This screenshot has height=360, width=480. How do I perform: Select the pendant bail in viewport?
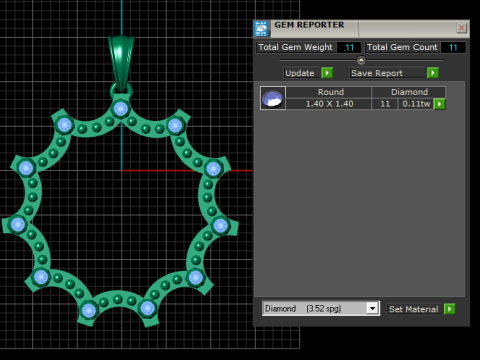[x=121, y=63]
